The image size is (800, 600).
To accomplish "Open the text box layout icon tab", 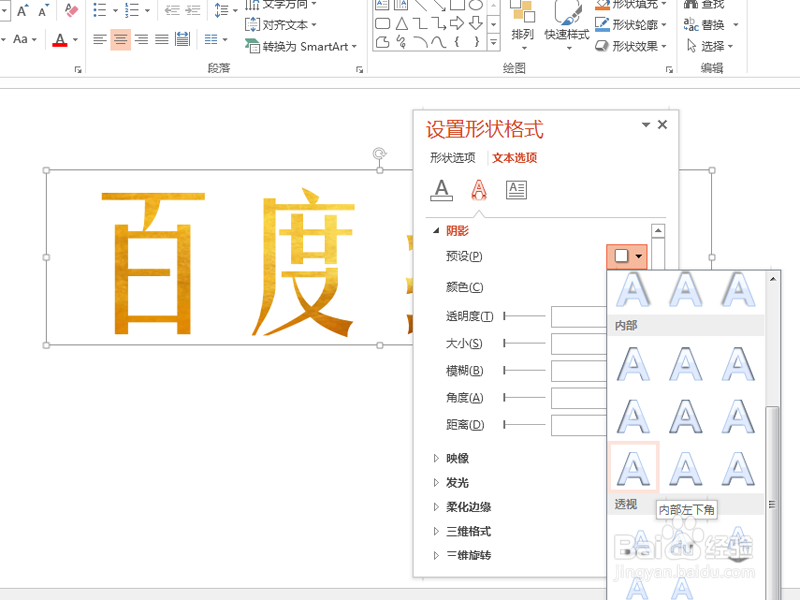I will [x=516, y=190].
